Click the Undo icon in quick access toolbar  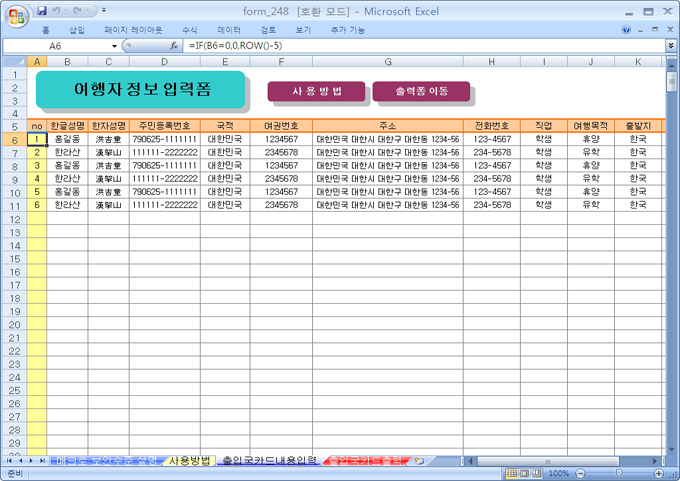pos(58,11)
